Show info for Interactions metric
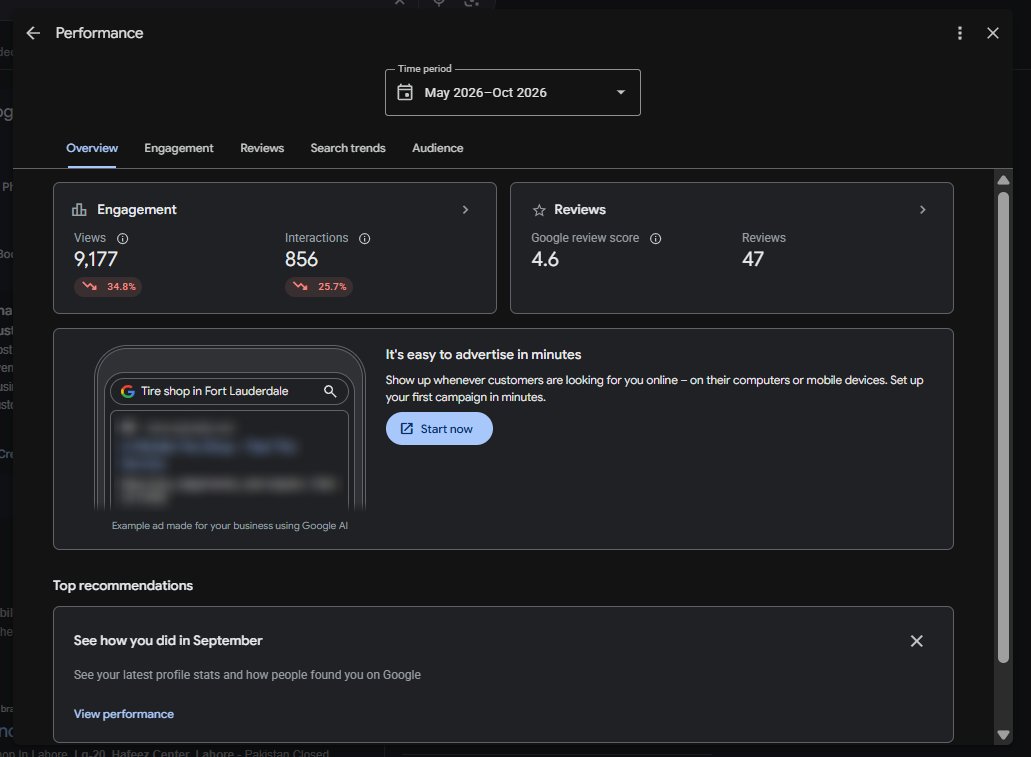The width and height of the screenshot is (1031, 757). [364, 239]
